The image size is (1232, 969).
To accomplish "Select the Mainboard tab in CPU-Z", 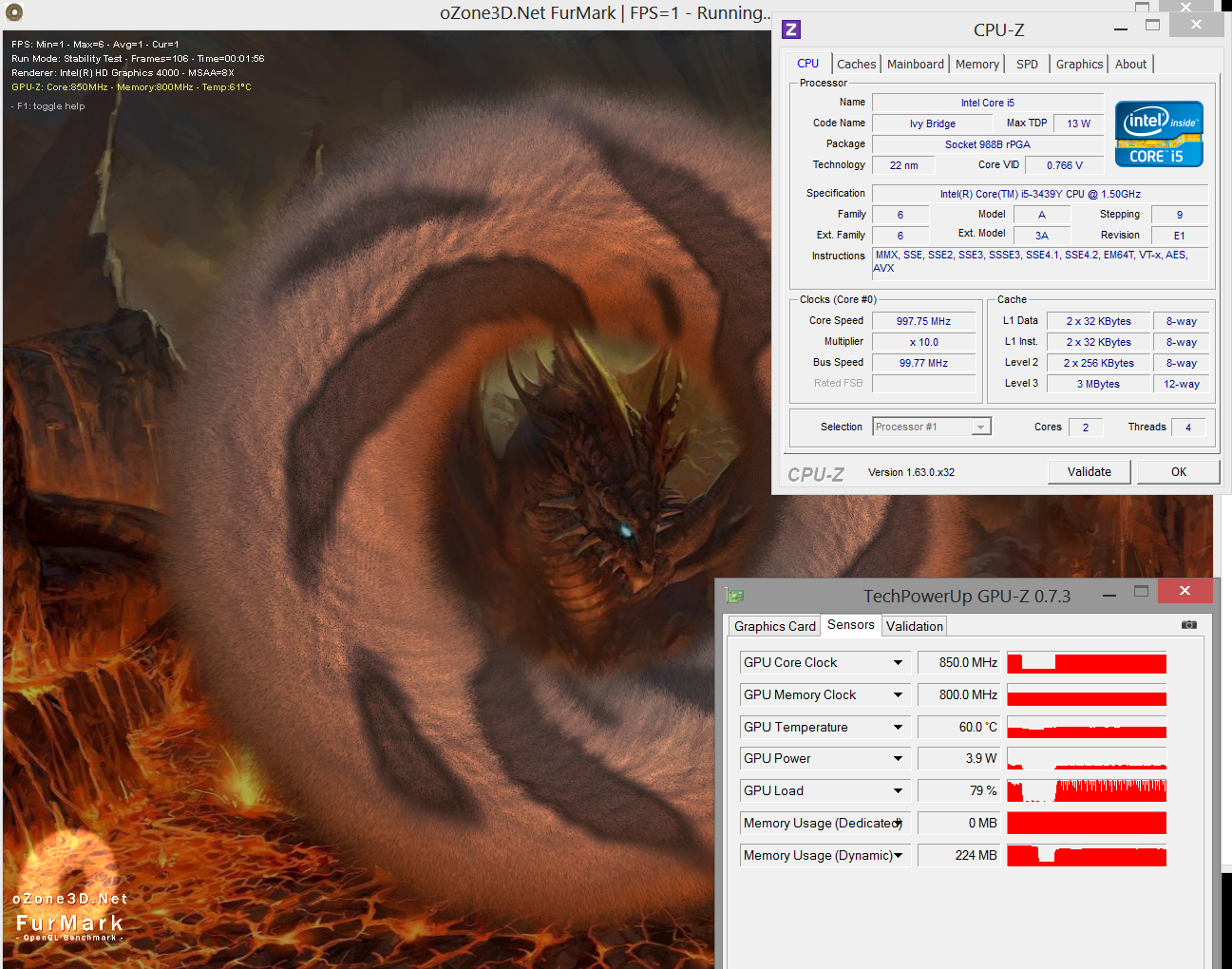I will (916, 64).
